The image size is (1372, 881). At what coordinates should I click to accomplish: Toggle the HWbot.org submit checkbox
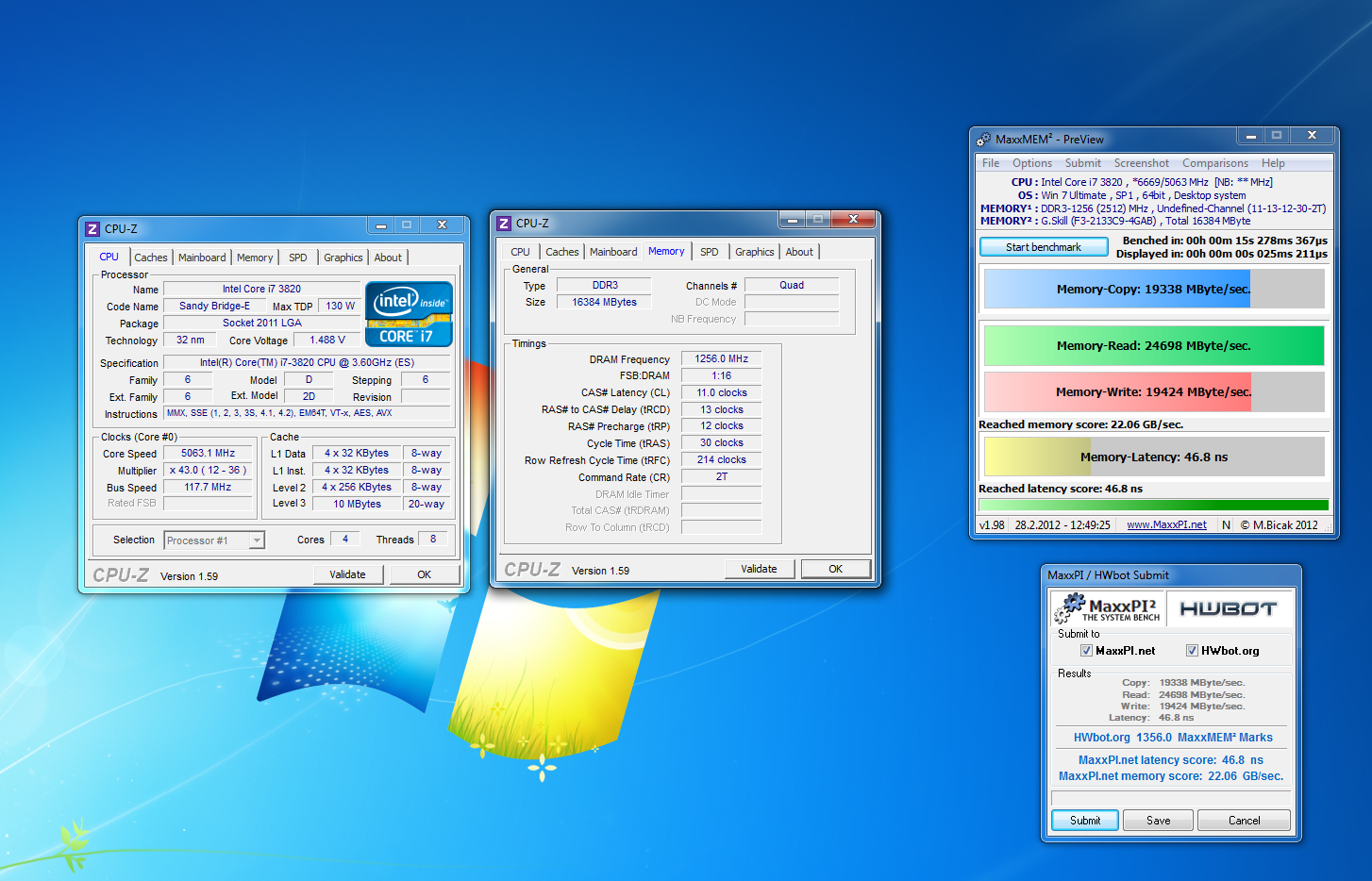coord(1193,651)
